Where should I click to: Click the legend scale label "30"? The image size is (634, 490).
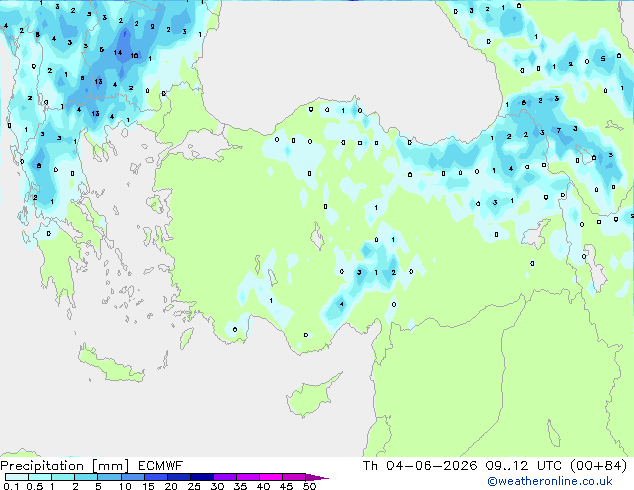pyautogui.click(x=217, y=486)
